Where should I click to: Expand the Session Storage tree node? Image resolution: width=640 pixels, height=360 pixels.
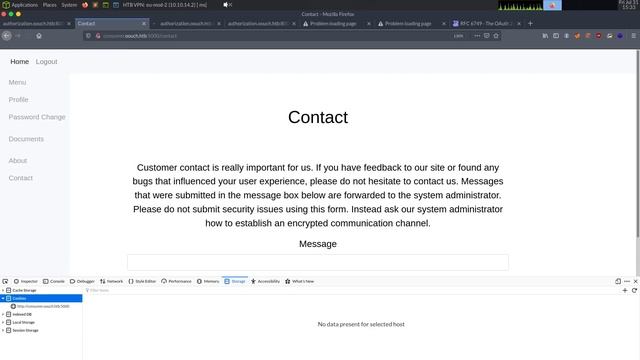click(3, 330)
